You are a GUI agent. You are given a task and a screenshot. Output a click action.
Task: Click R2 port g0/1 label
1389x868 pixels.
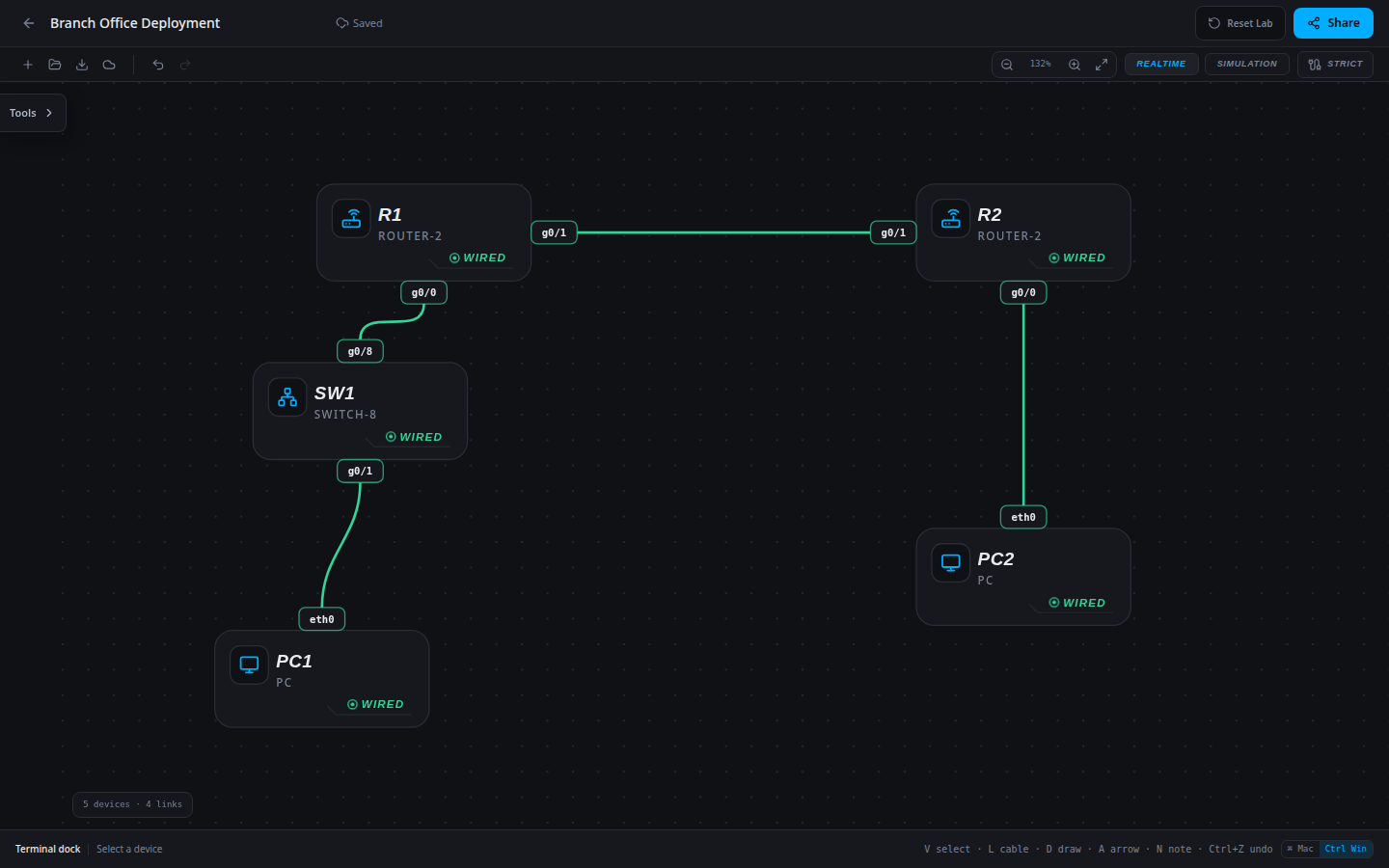[x=893, y=232]
